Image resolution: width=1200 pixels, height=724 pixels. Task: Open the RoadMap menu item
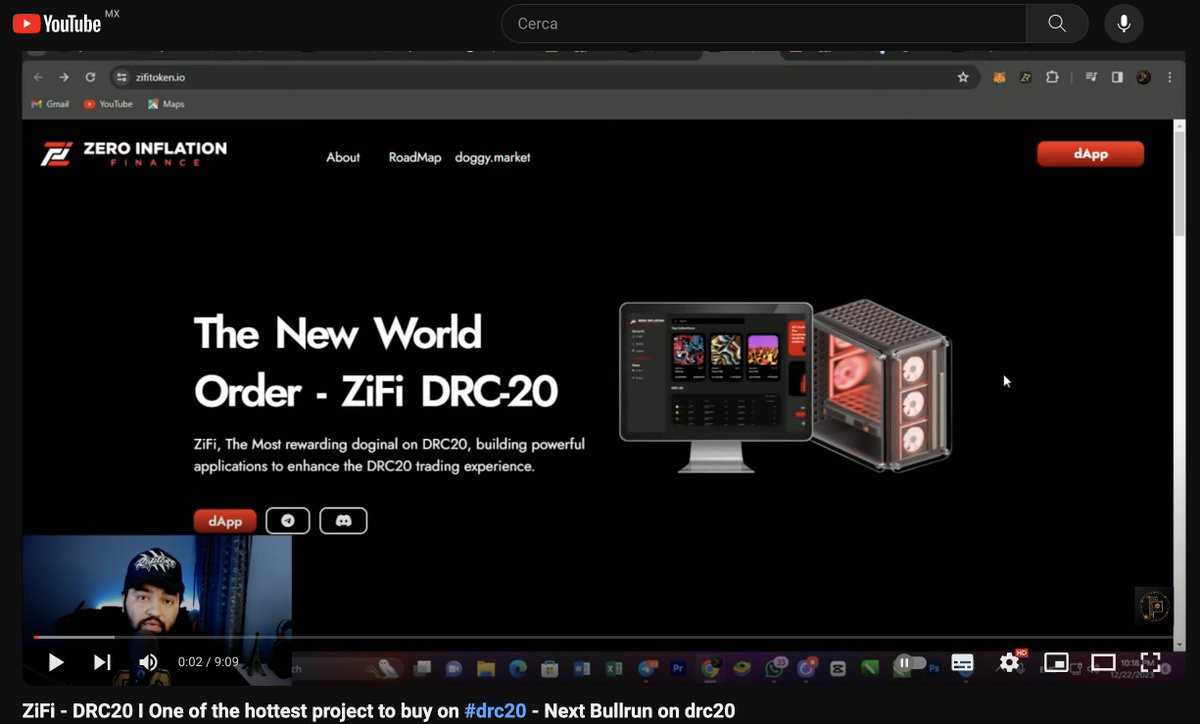tap(415, 157)
